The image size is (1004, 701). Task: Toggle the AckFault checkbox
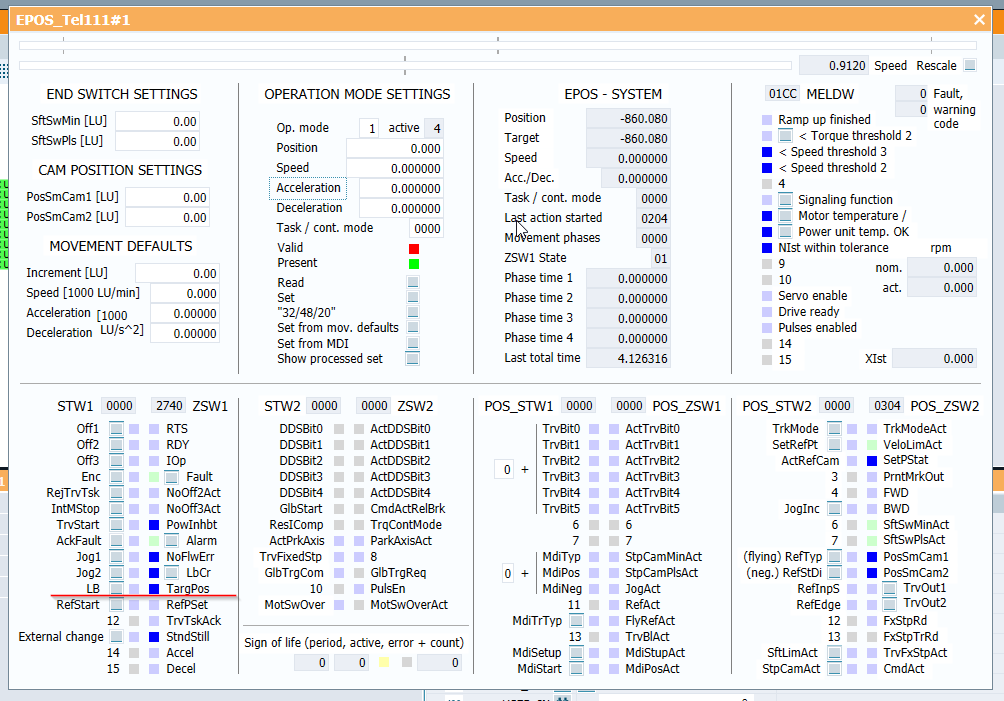click(x=116, y=540)
